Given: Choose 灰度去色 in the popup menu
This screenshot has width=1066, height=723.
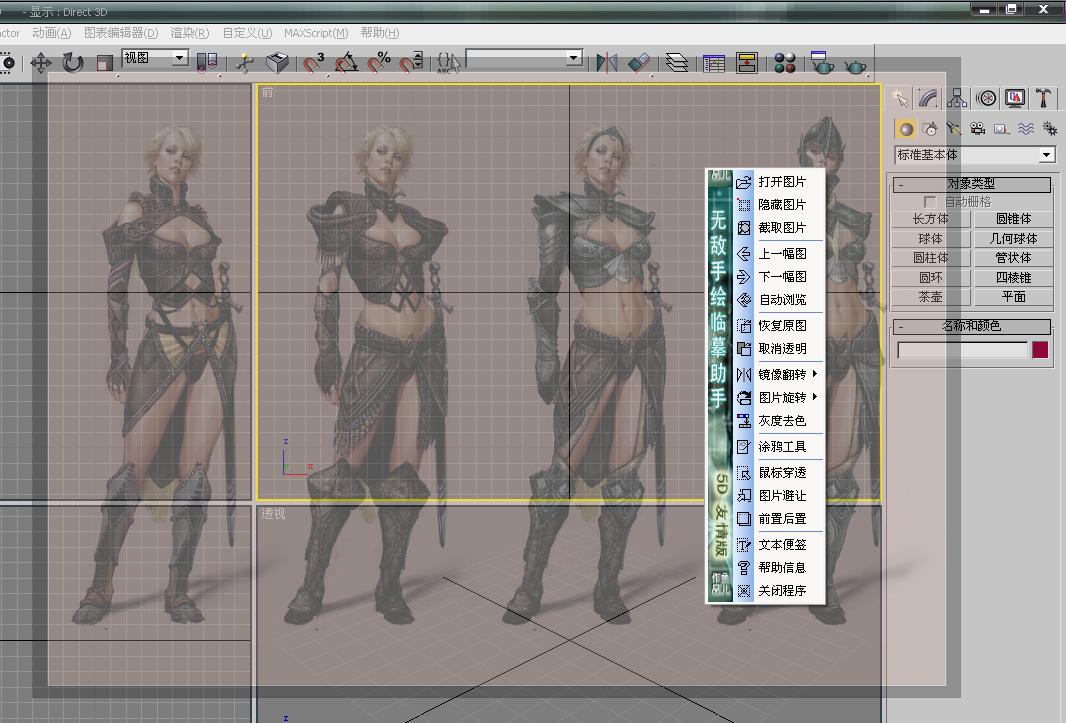Looking at the screenshot, I should click(779, 420).
